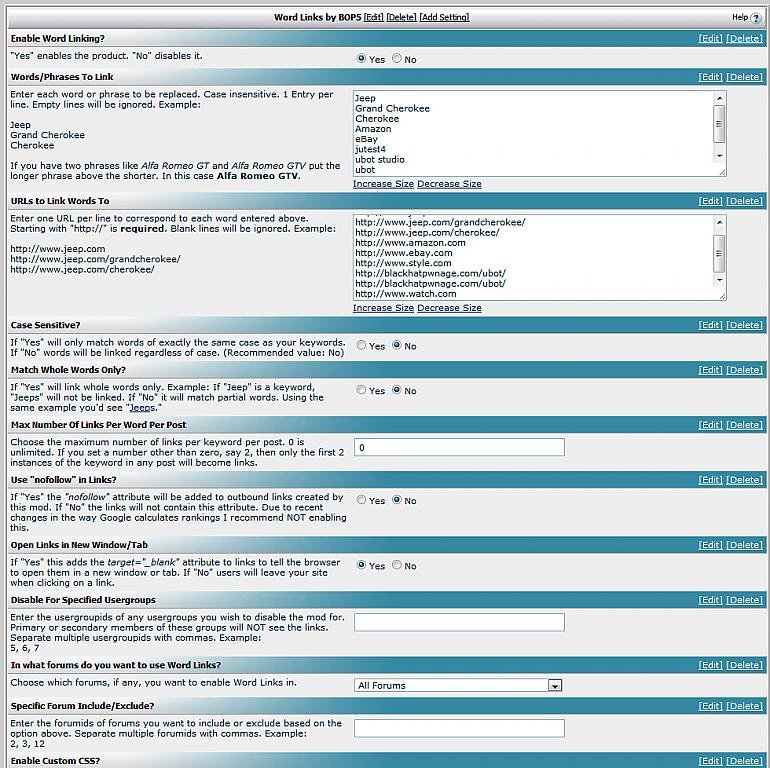Click the 'http://www.amazon.com' line in URLs textarea
Image resolution: width=770 pixels, height=768 pixels.
click(410, 243)
